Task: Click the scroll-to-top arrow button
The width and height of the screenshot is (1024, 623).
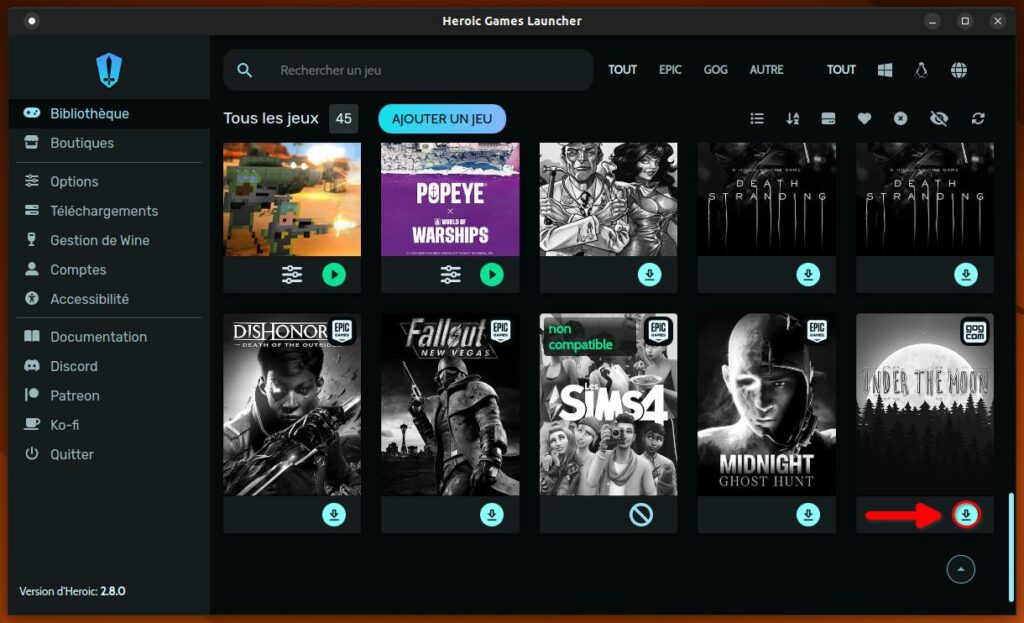Action: pos(960,569)
